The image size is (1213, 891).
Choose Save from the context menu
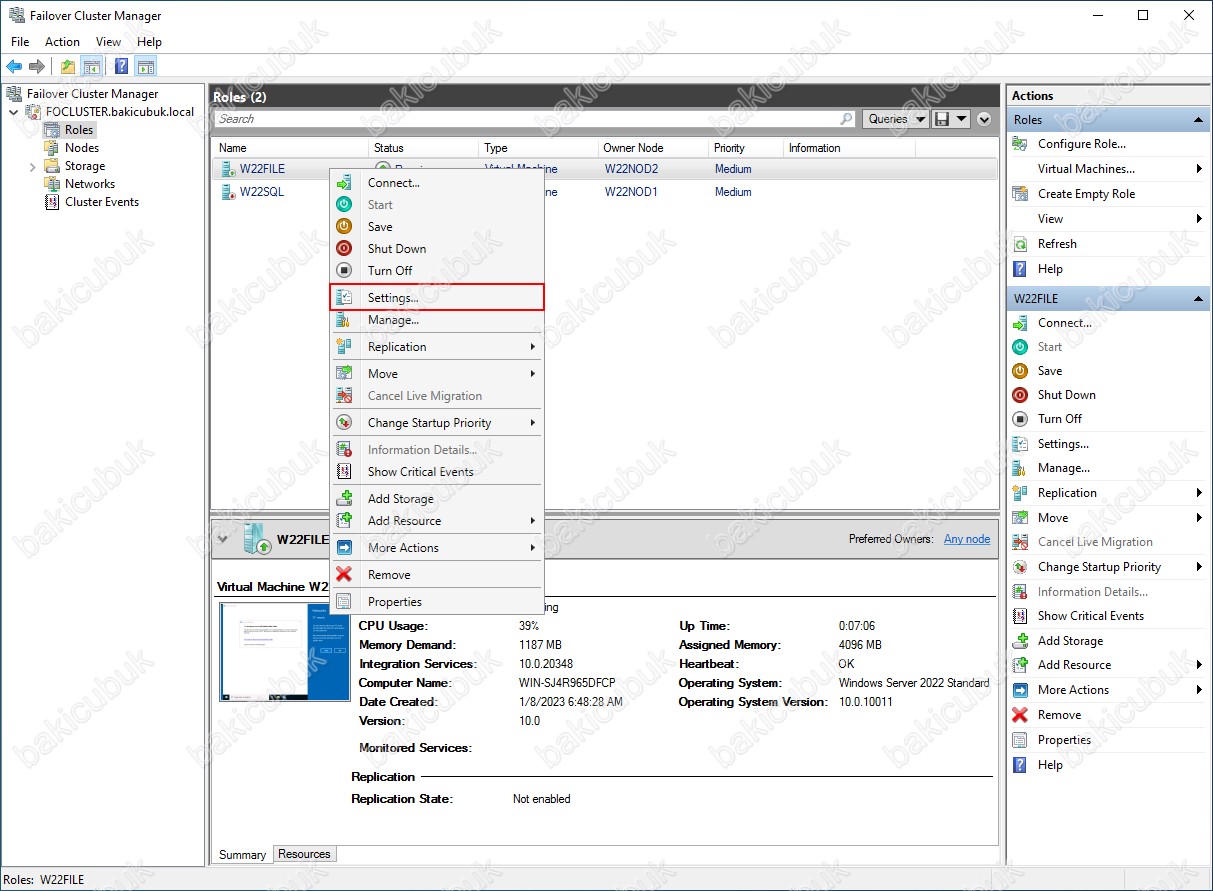pos(437,227)
